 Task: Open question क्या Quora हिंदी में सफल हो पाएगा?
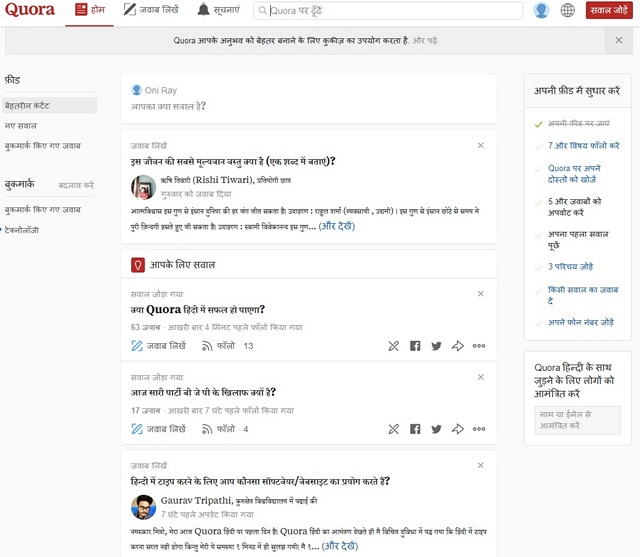pos(198,310)
